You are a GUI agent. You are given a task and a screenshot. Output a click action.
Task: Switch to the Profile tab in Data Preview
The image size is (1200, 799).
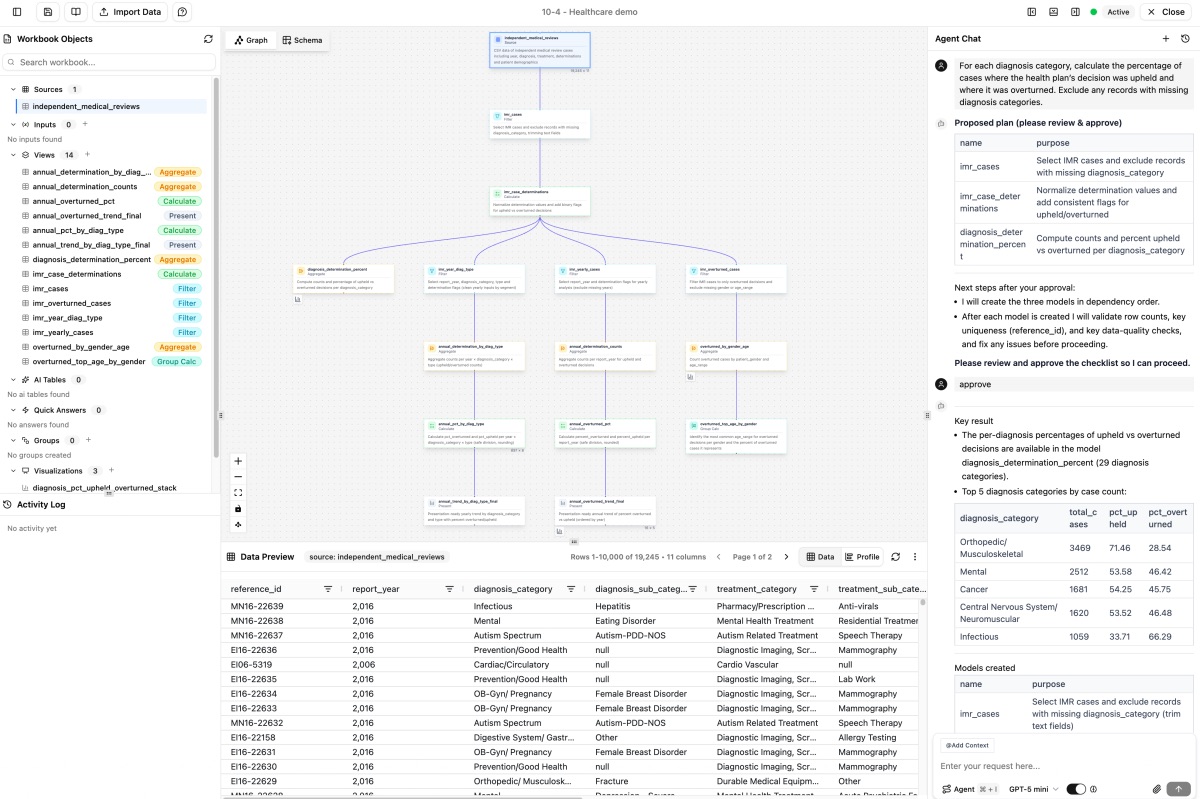(862, 556)
